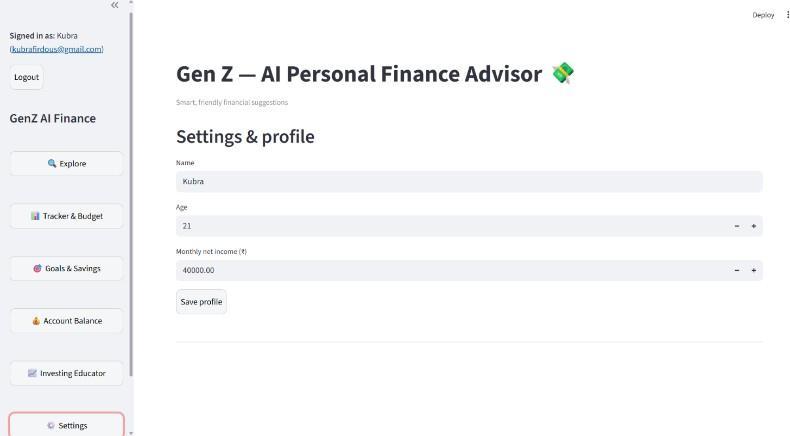
Task: Open the Investing Educator page
Action: (x=67, y=373)
